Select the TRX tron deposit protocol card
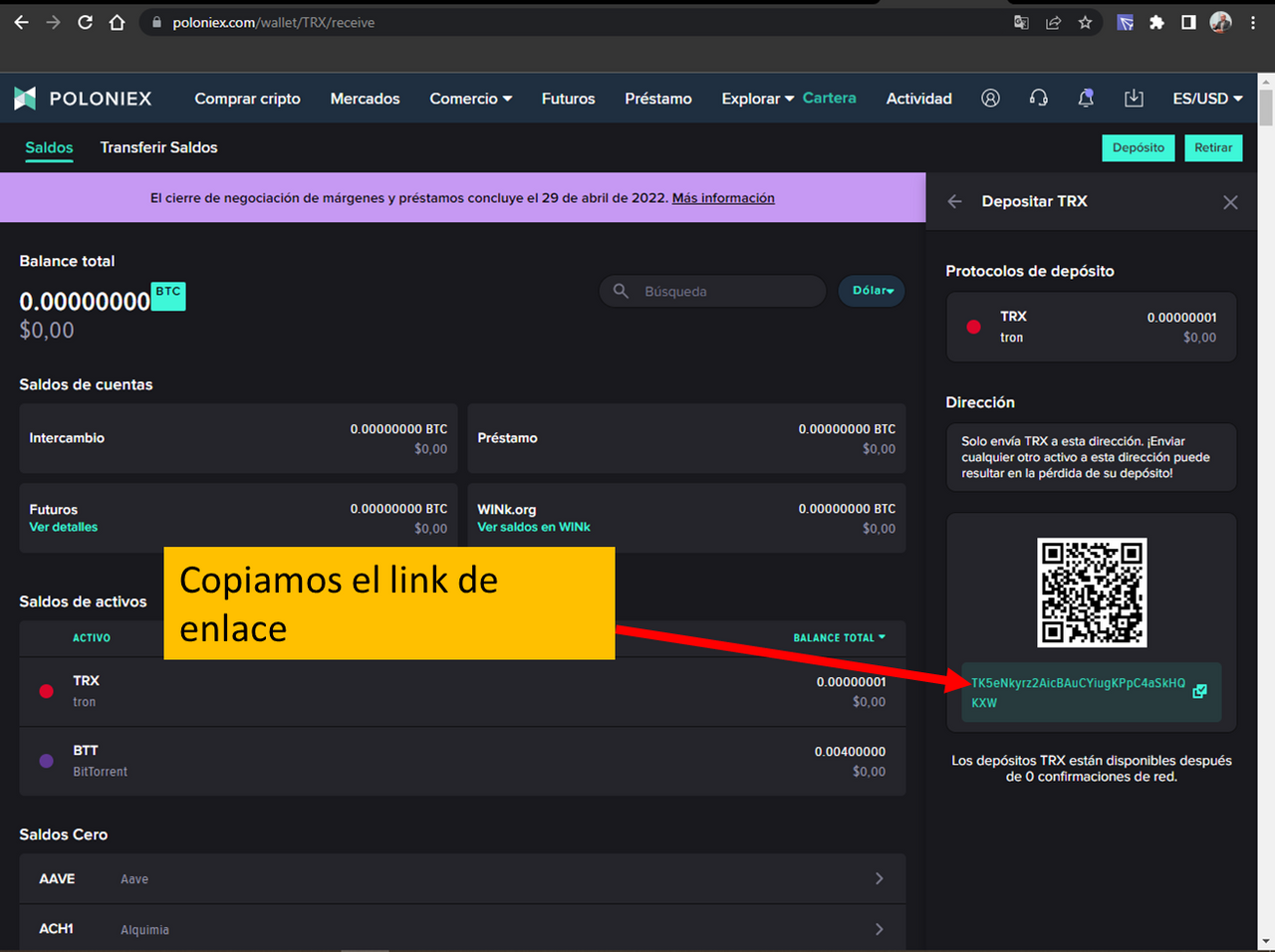 1091,327
